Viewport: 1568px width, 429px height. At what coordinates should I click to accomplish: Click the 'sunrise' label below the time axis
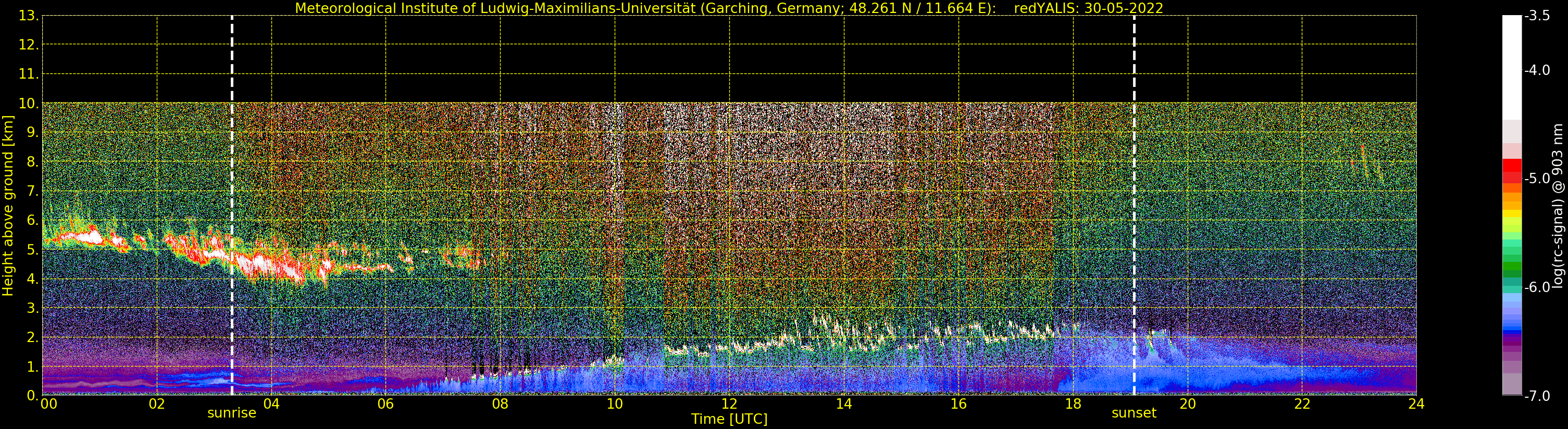232,412
